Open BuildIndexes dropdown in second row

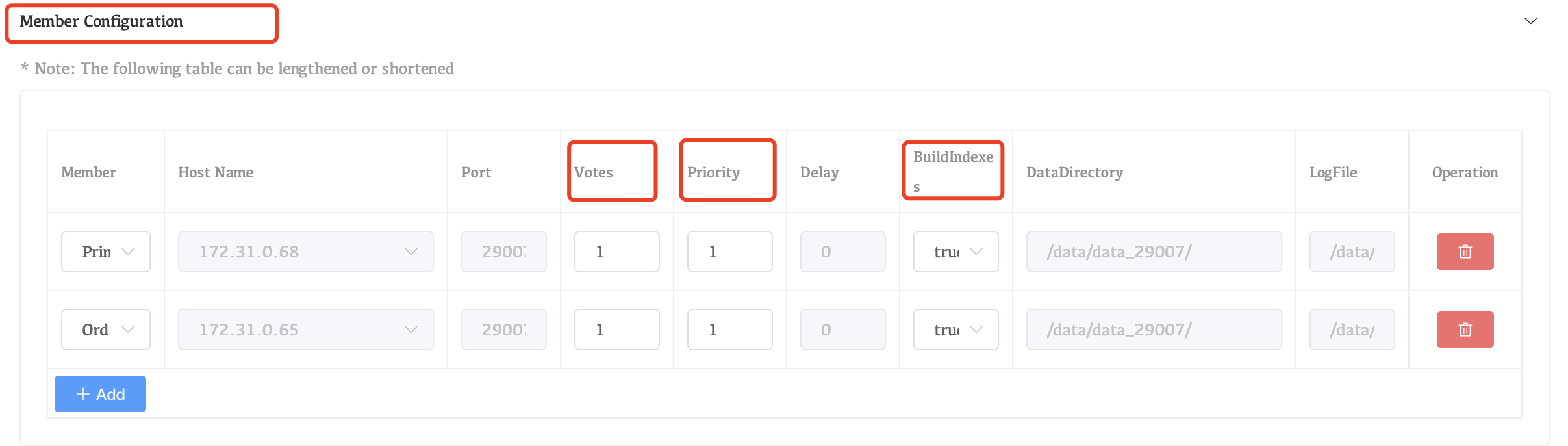955,330
